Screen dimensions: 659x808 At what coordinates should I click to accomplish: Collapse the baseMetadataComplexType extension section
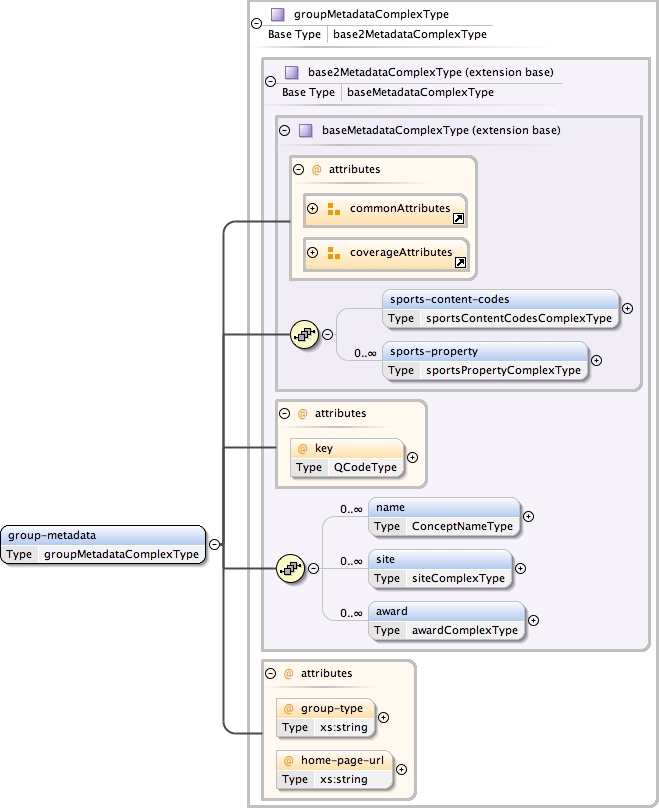(x=284, y=130)
